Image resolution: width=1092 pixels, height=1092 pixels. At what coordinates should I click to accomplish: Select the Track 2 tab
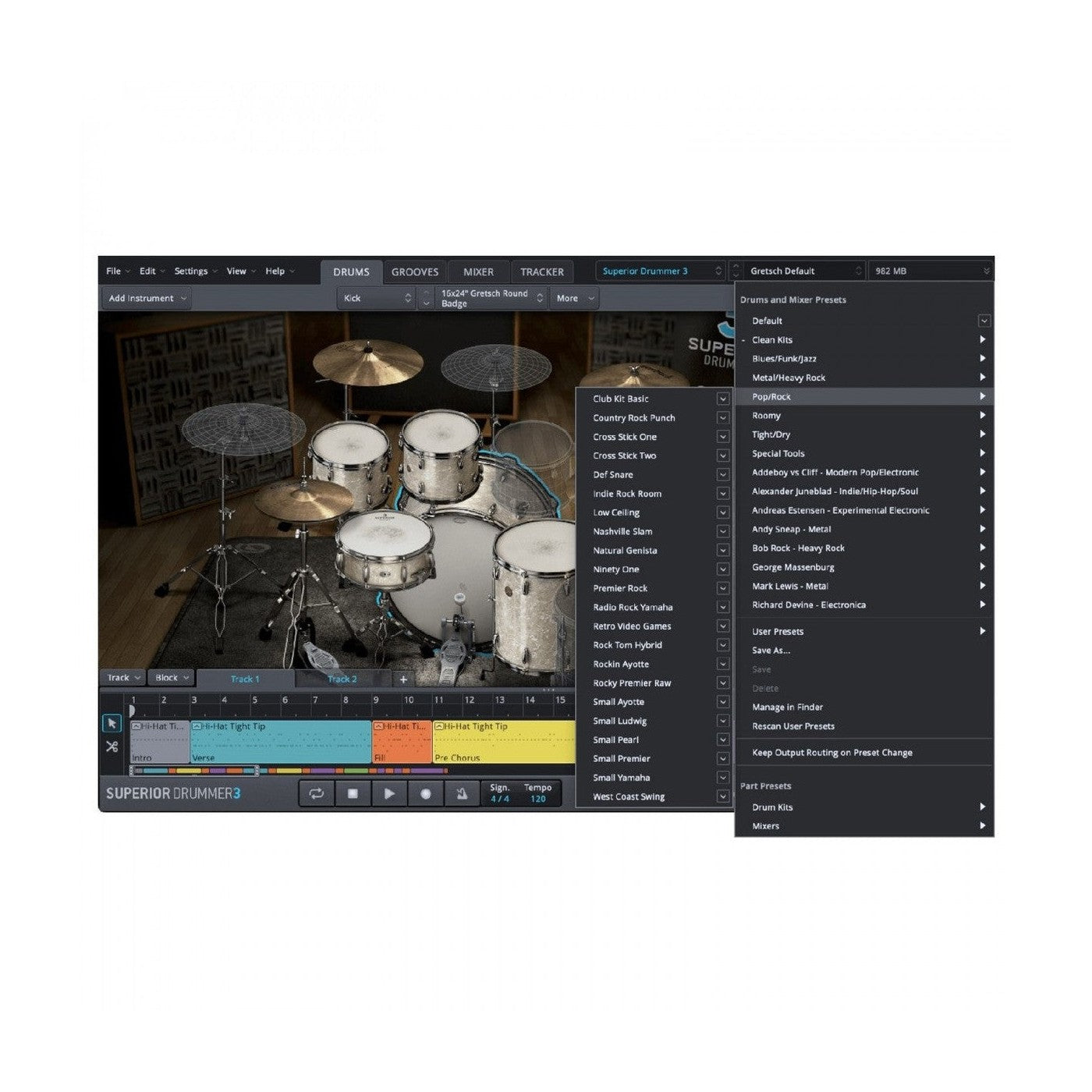pos(342,679)
